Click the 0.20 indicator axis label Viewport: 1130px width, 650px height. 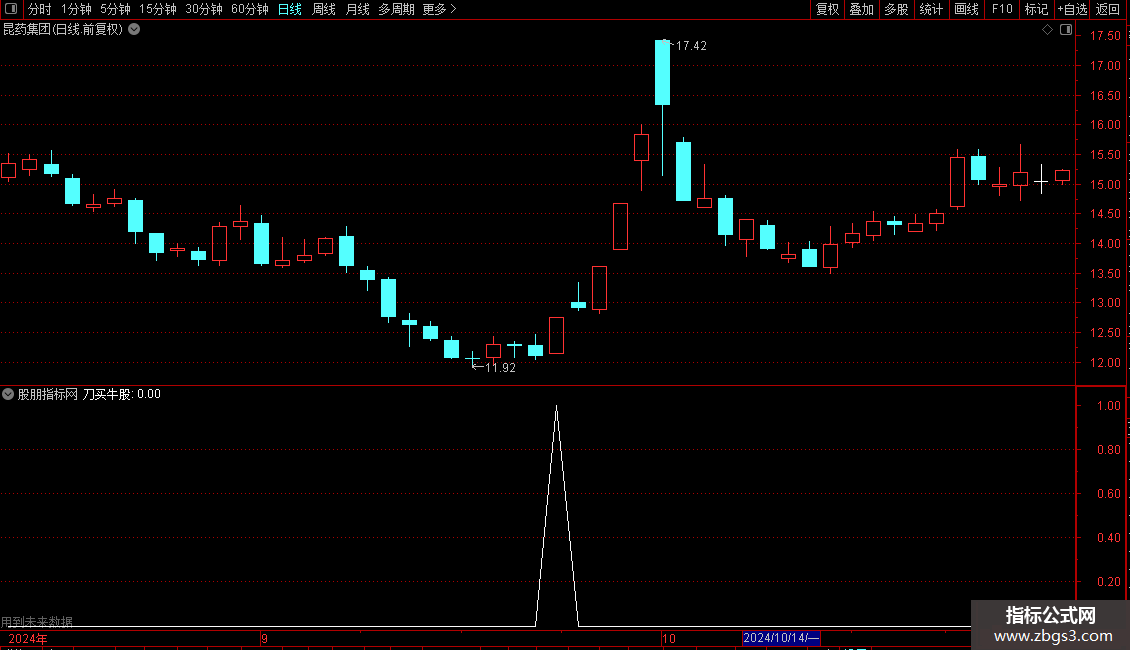point(1108,582)
